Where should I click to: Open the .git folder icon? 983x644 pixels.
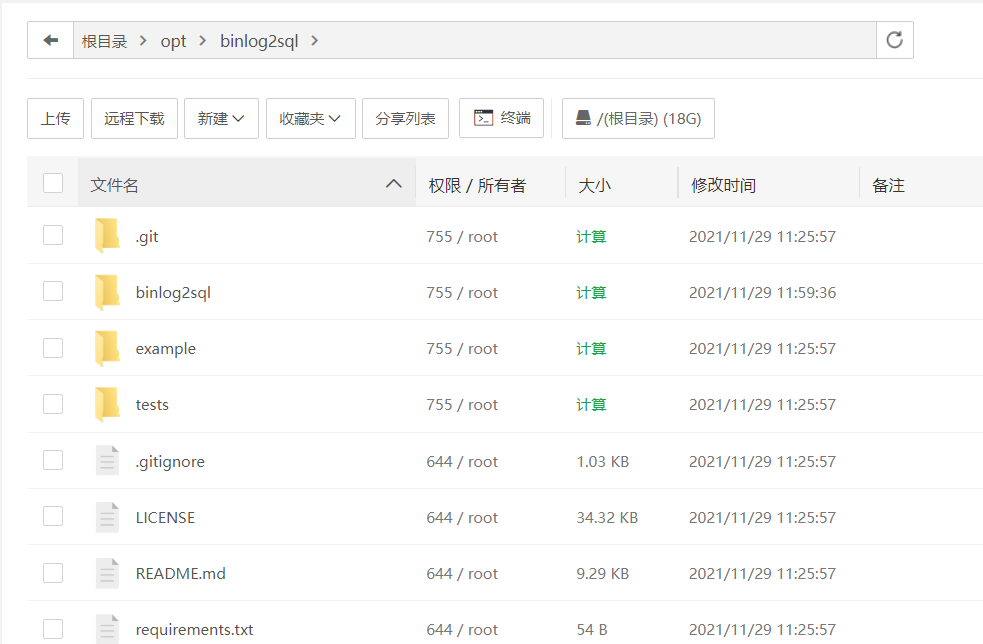click(107, 236)
